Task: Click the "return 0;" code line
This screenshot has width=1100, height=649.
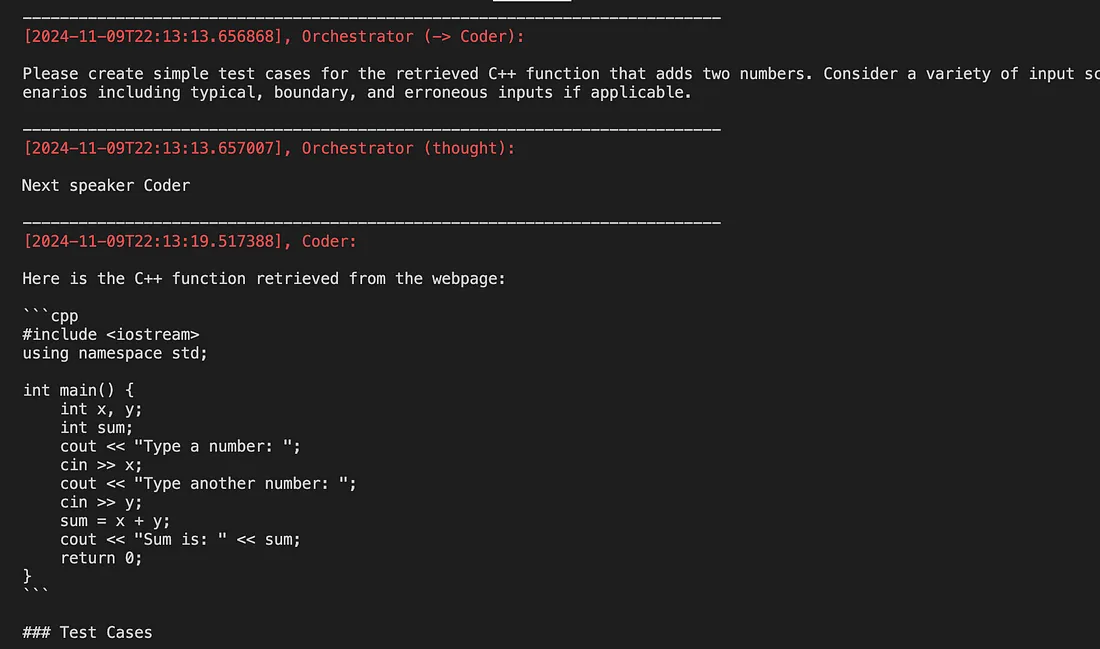Action: pyautogui.click(x=101, y=558)
